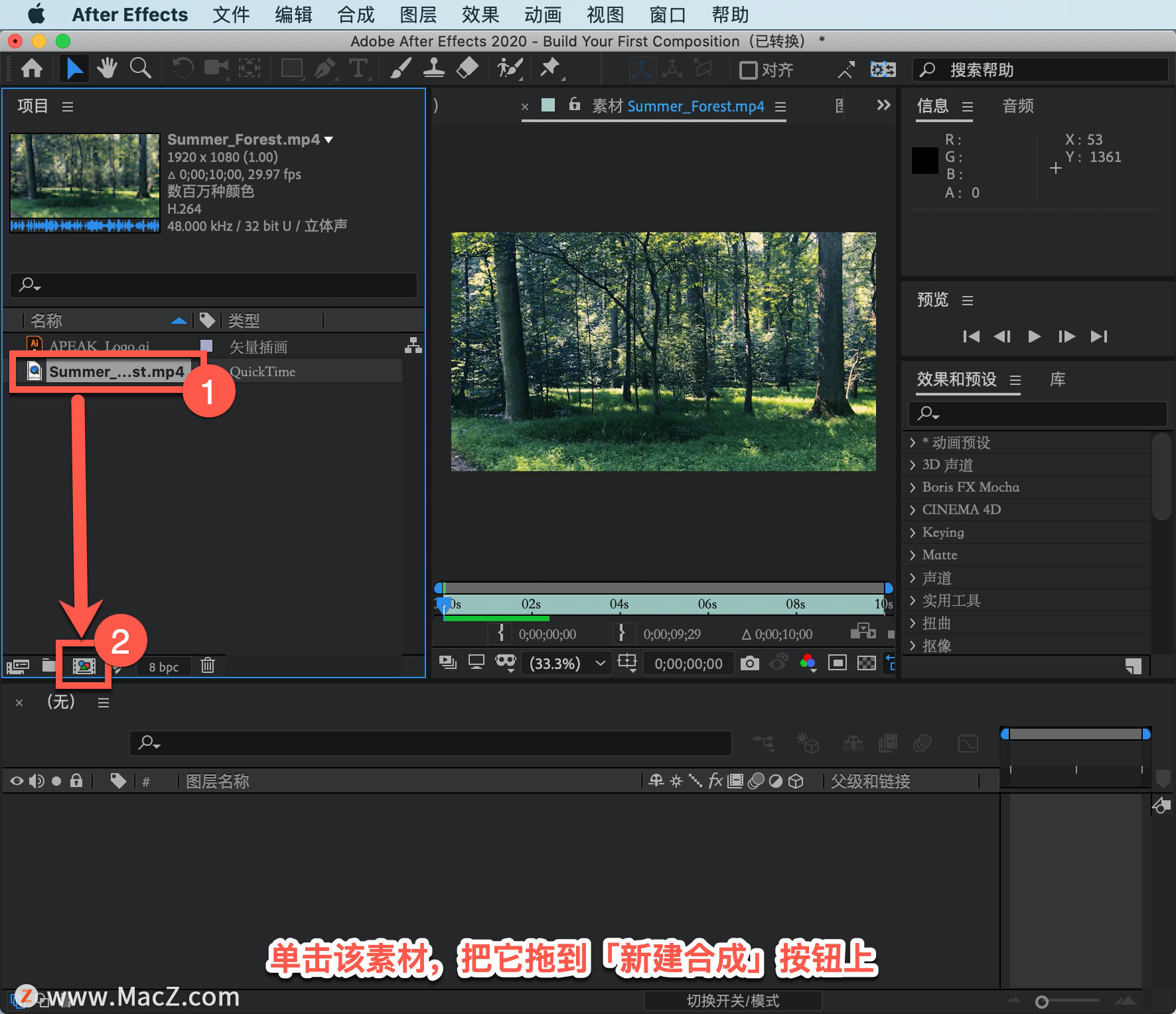
Task: Select the Rotation tool
Action: pos(183,68)
